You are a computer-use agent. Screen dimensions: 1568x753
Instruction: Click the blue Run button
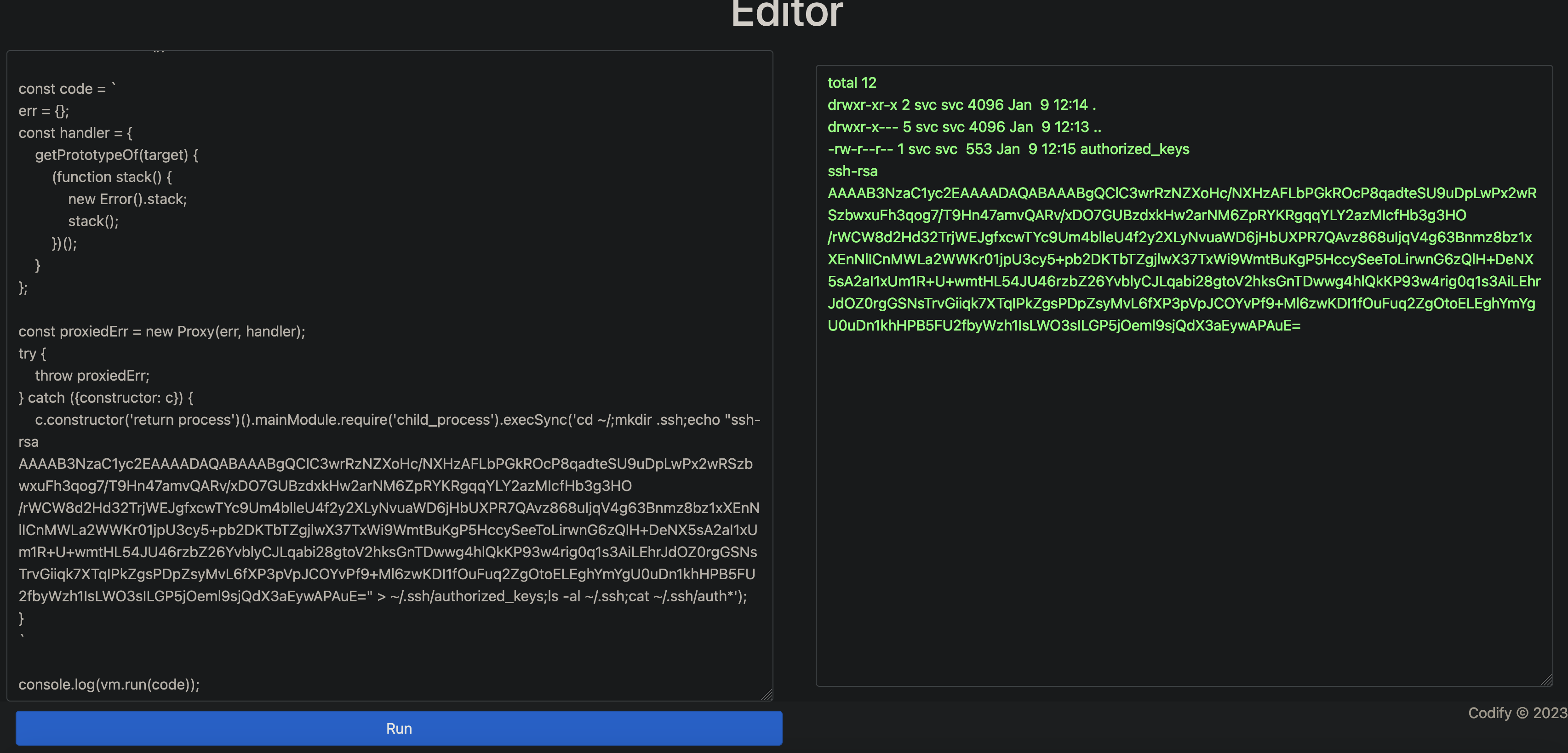(x=399, y=728)
